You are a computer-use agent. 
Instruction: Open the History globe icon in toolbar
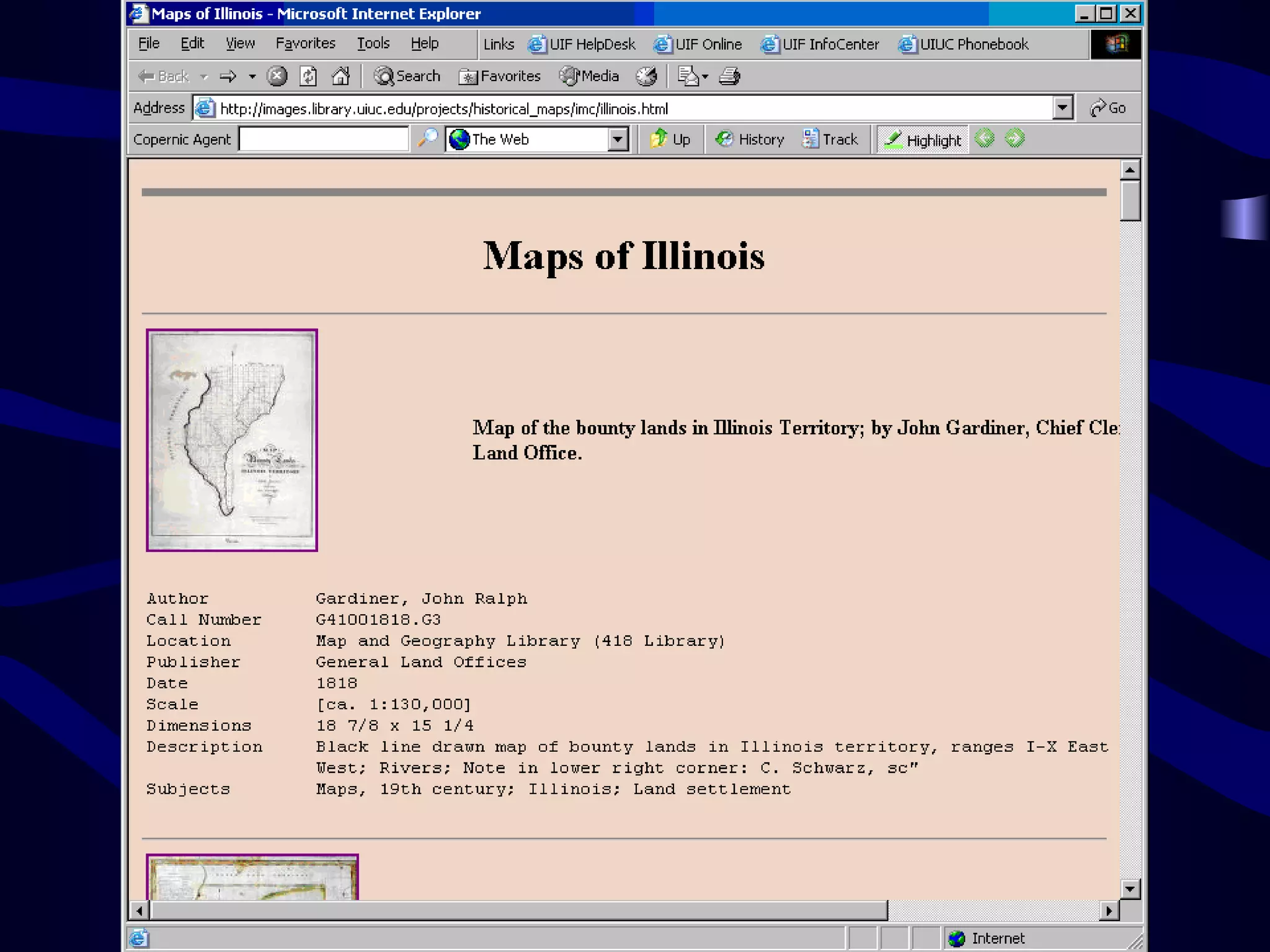[646, 76]
